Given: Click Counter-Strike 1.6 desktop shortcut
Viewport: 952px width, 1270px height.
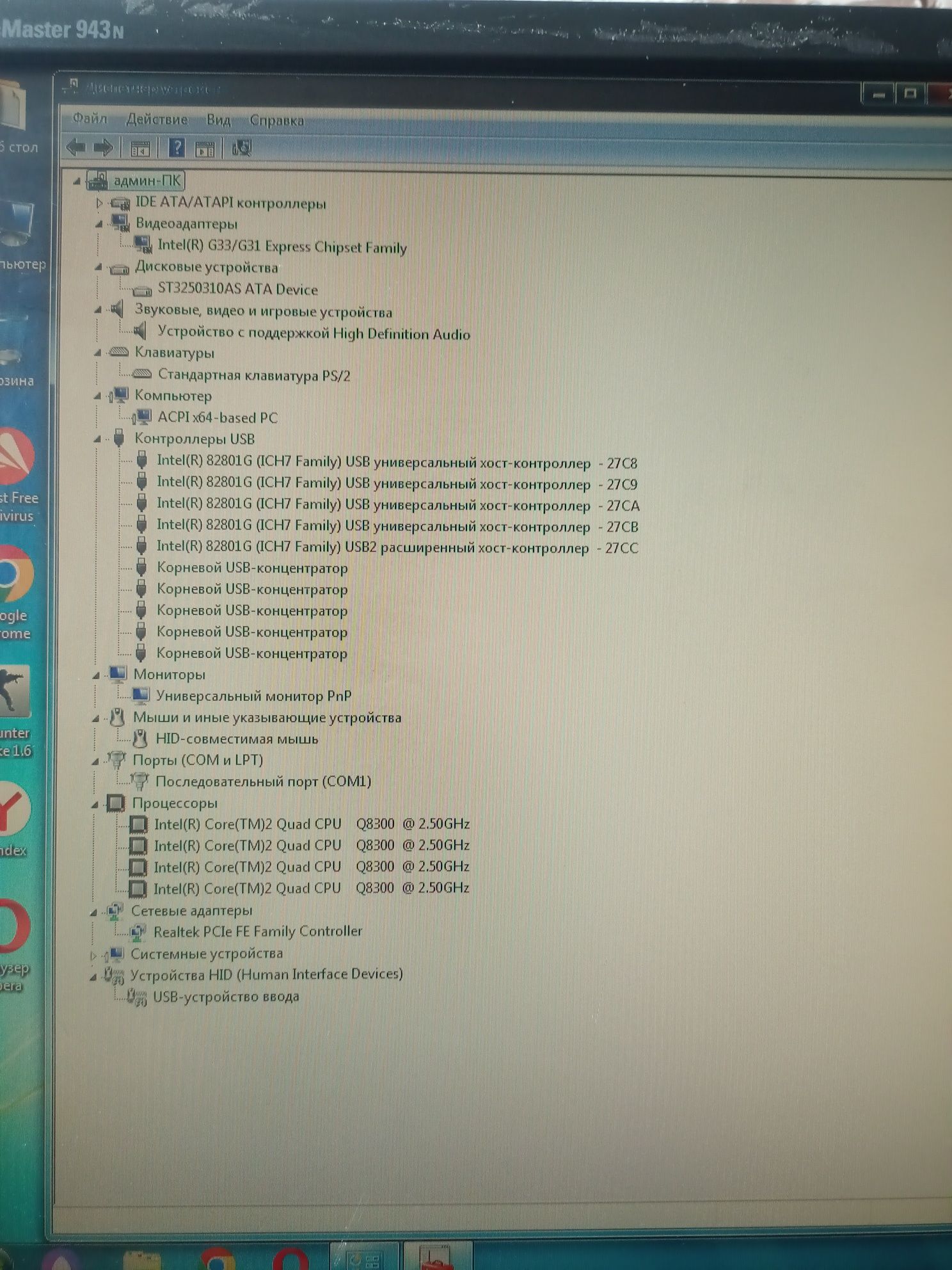Looking at the screenshot, I should click(x=15, y=711).
